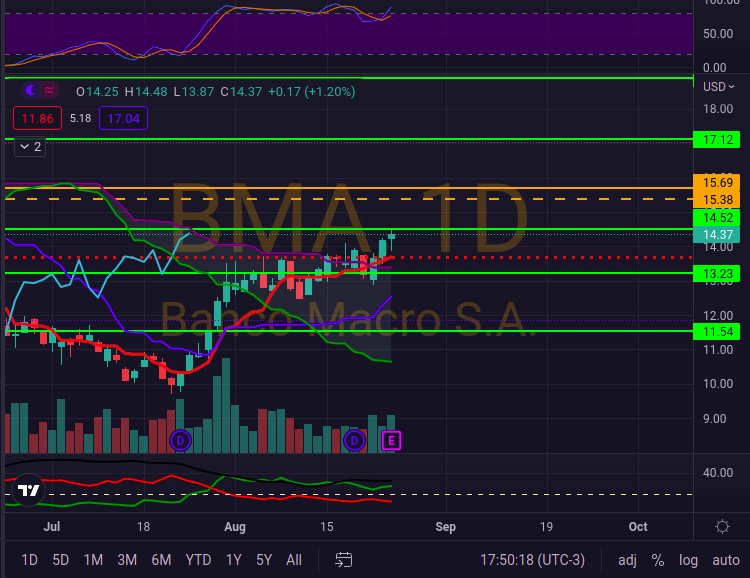Viewport: 750px width, 578px height.
Task: Select the 3M time range
Action: click(x=127, y=560)
